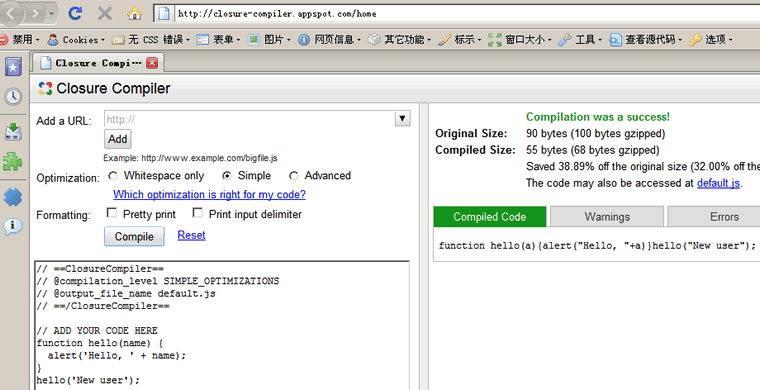Close the Closure Compi... tab
The image size is (760, 390).
[152, 62]
